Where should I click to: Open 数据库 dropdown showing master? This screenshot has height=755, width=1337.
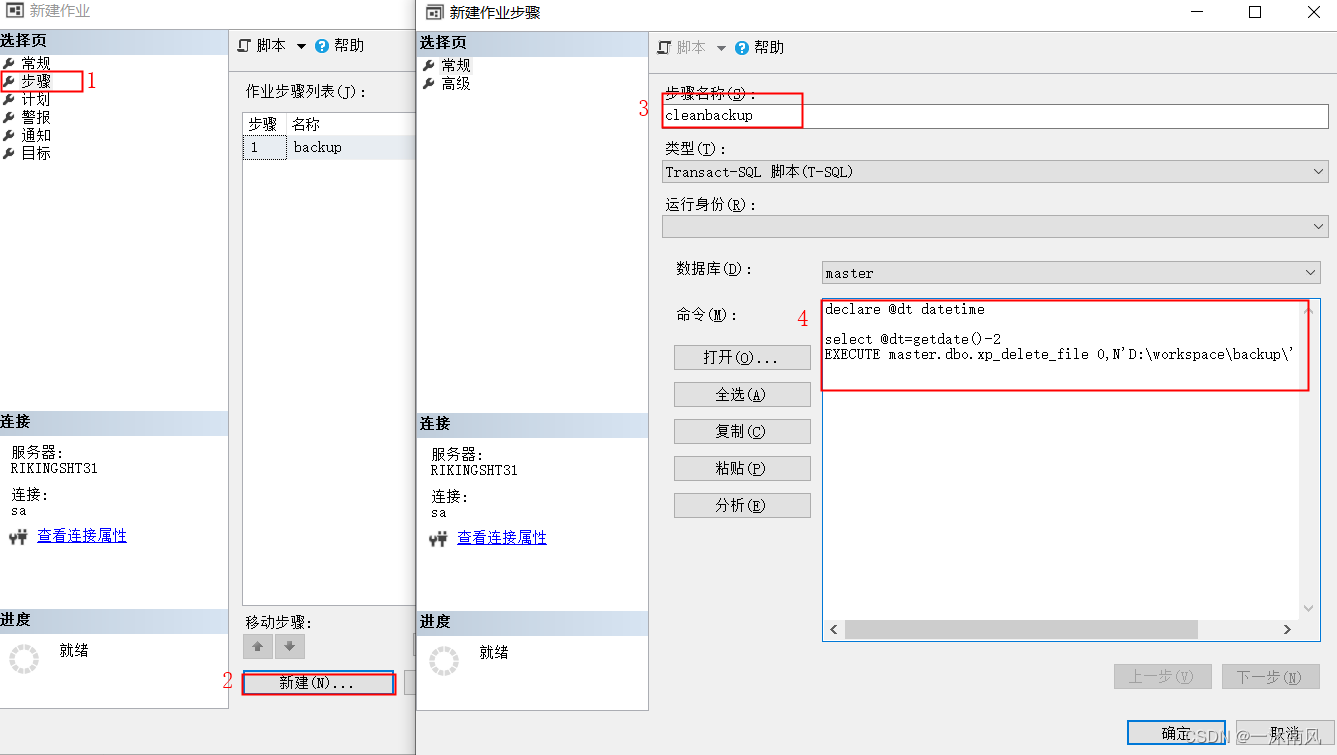click(x=1071, y=272)
